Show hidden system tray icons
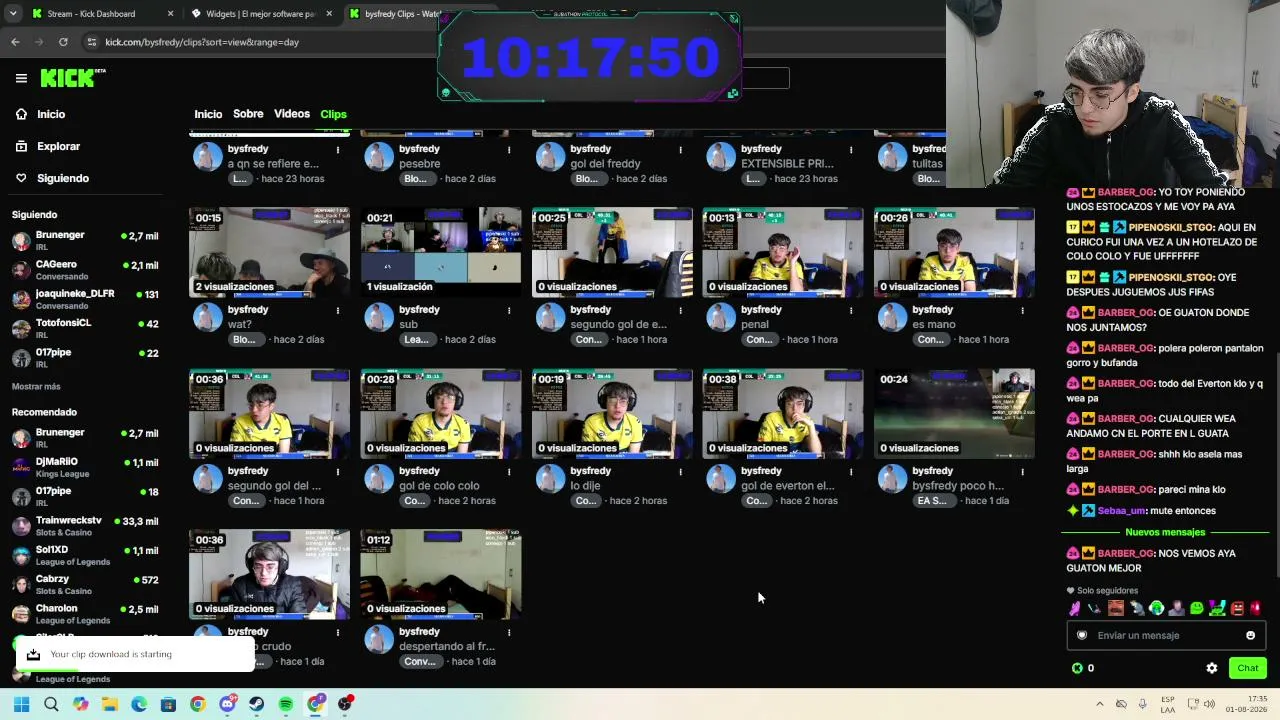The height and width of the screenshot is (720, 1280). click(x=1099, y=704)
